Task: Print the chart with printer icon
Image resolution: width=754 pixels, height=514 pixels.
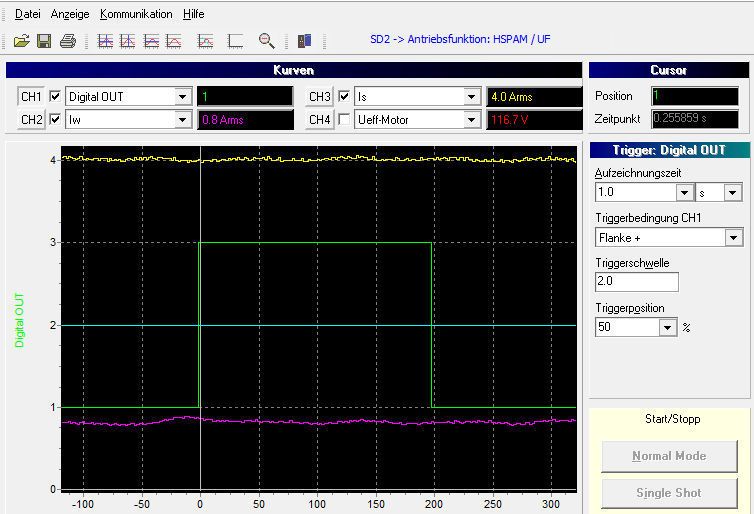Action: pos(68,41)
